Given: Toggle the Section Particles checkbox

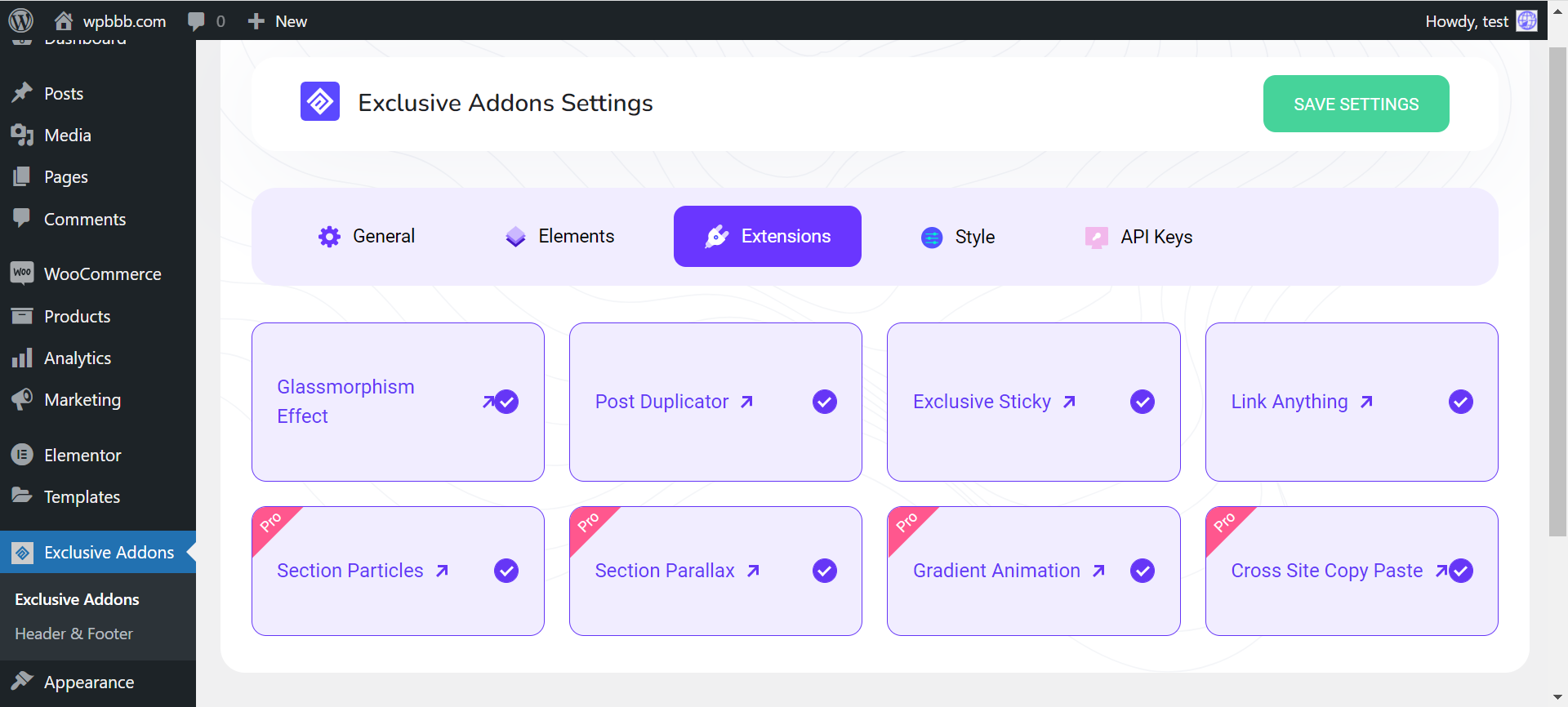Looking at the screenshot, I should click(506, 571).
